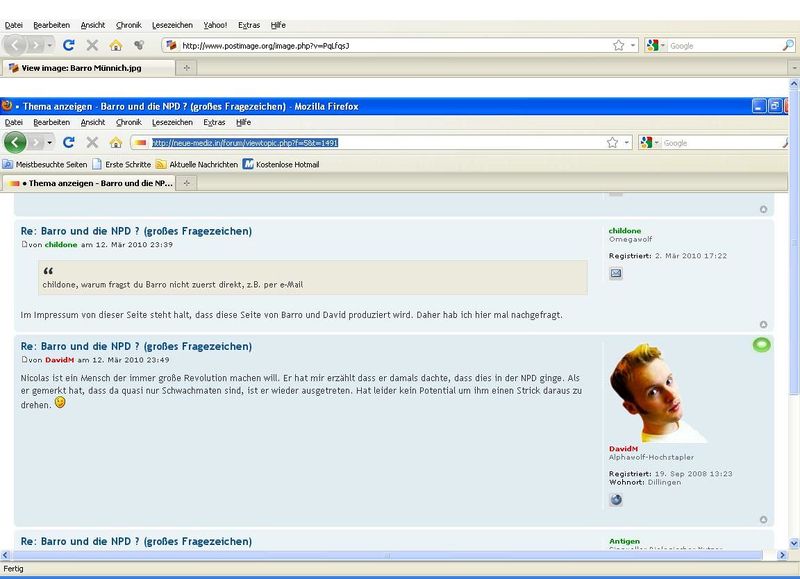Screen dimensions: 800x579
Task: Click the website globe icon under DavidM's profile
Action: click(616, 500)
